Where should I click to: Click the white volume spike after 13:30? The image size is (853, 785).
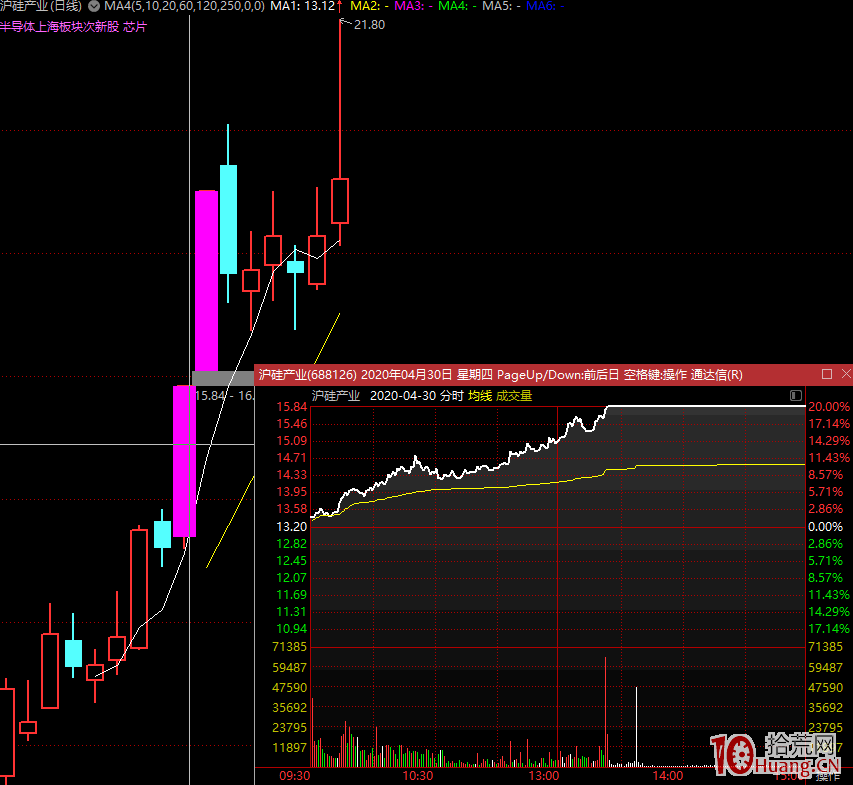[x=636, y=727]
